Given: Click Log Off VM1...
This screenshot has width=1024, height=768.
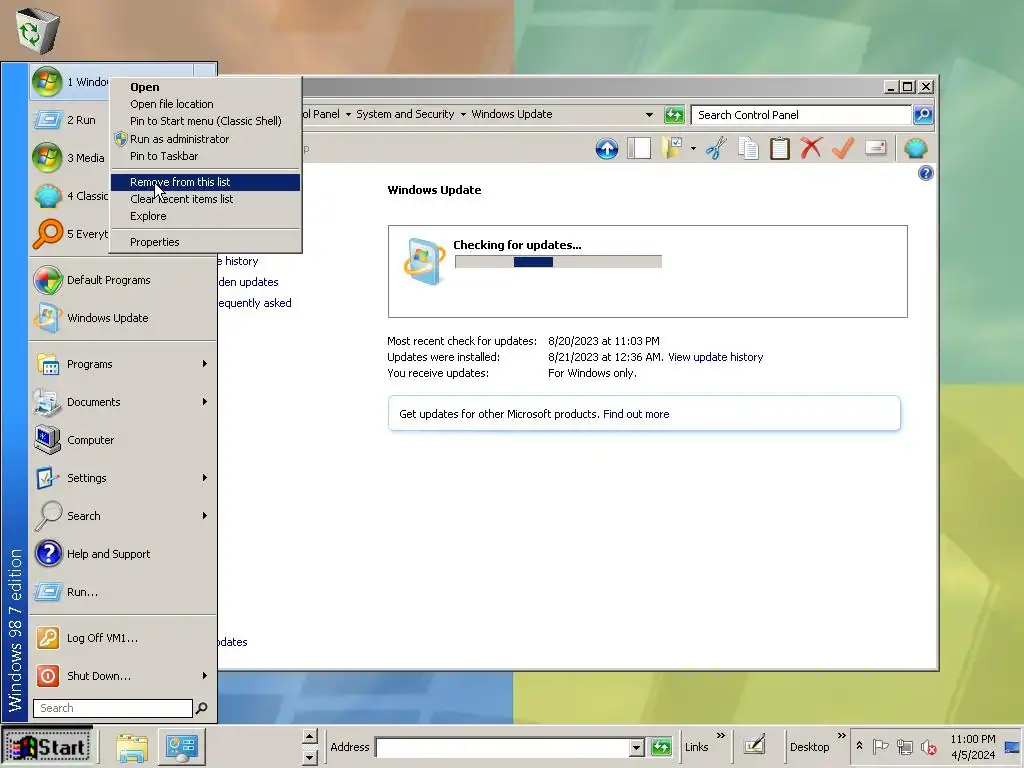Looking at the screenshot, I should [x=123, y=637].
